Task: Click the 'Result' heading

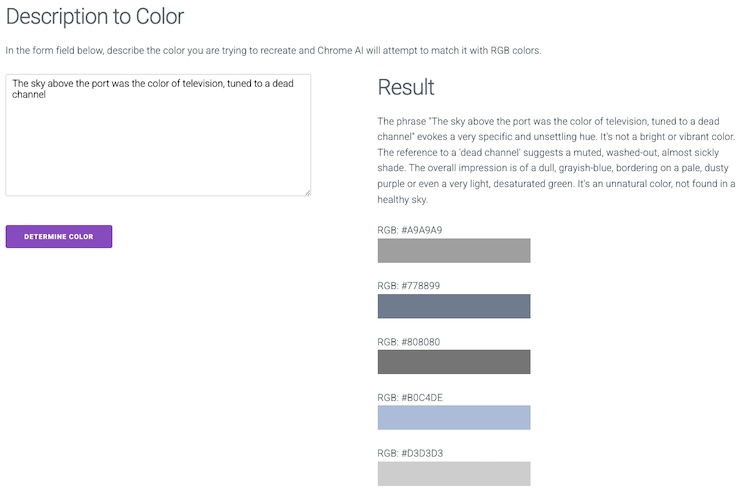Action: point(406,88)
